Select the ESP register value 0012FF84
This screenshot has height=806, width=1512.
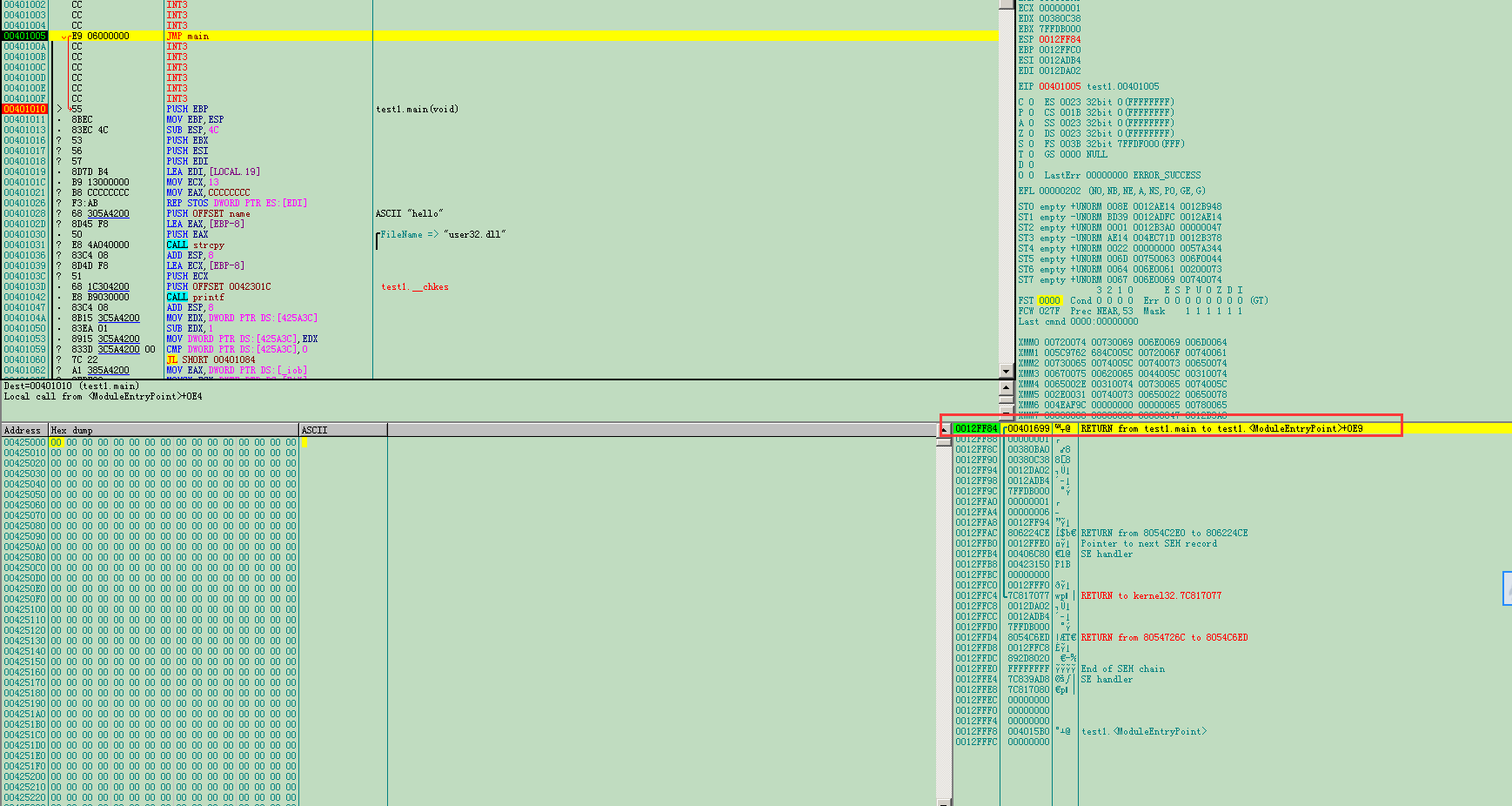(x=1060, y=40)
